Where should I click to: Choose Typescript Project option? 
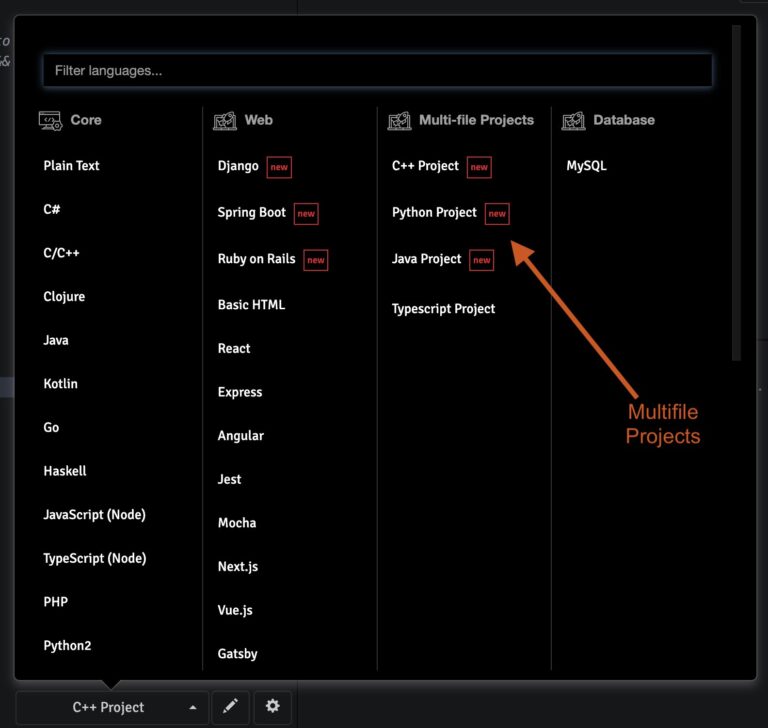click(444, 309)
